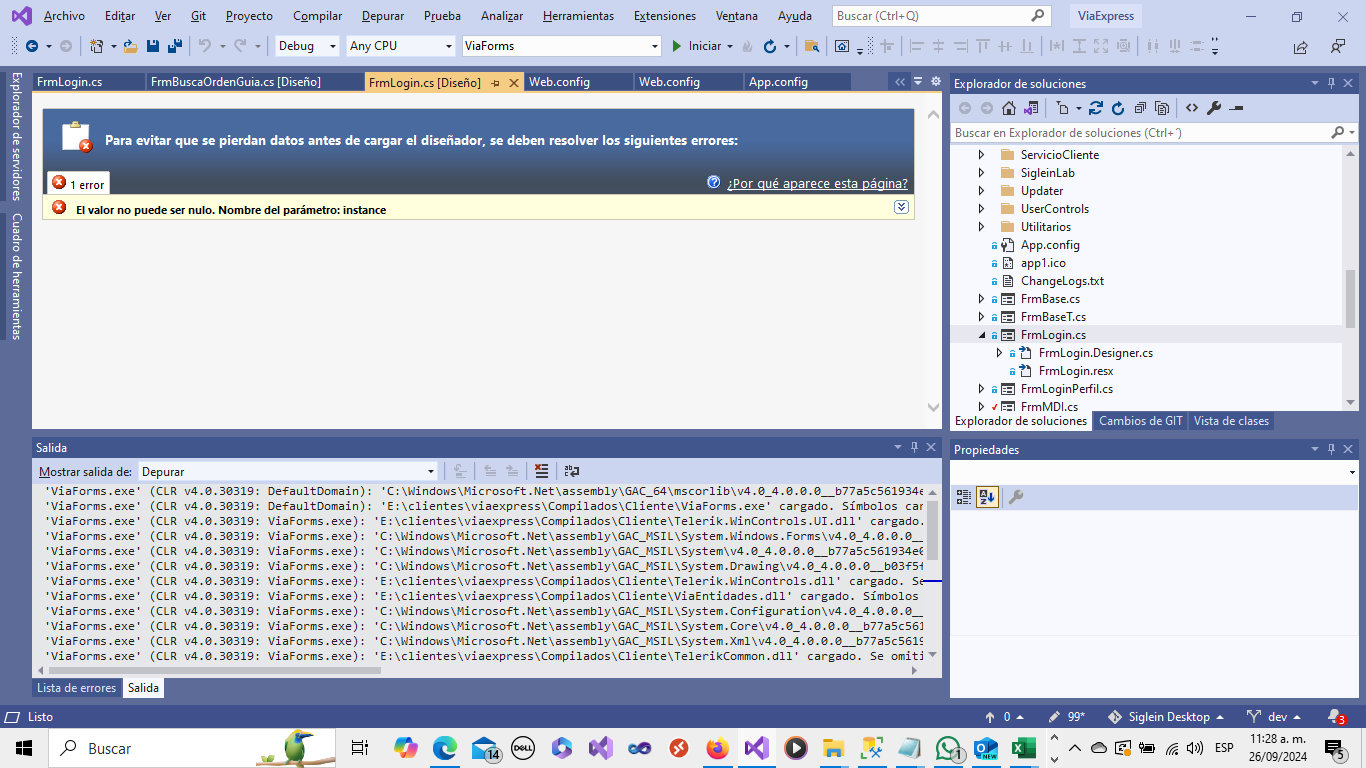Click the Open File folder icon

[x=131, y=46]
